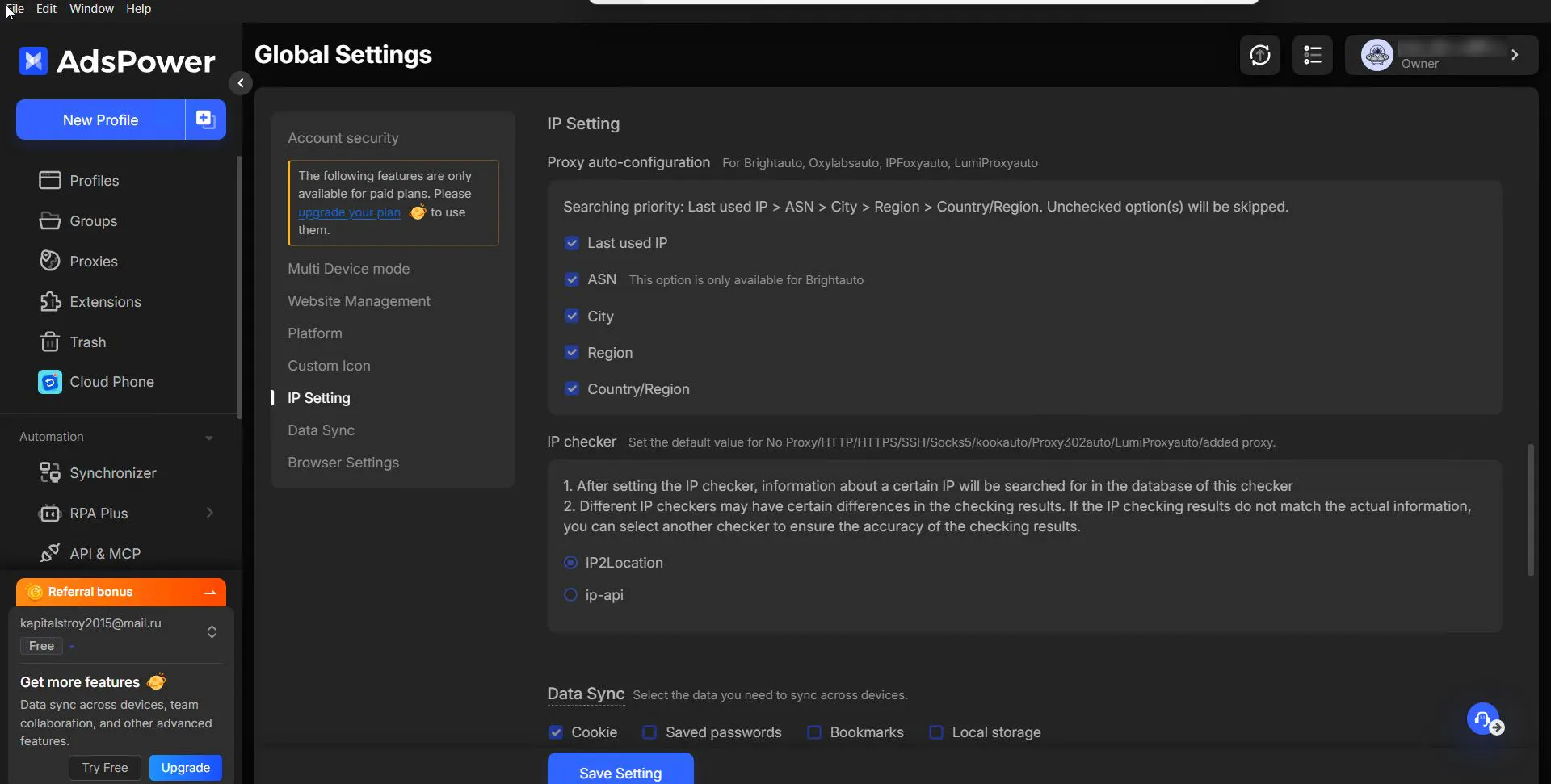The image size is (1551, 784).
Task: Collapse the Automation section arrow
Action: click(209, 438)
